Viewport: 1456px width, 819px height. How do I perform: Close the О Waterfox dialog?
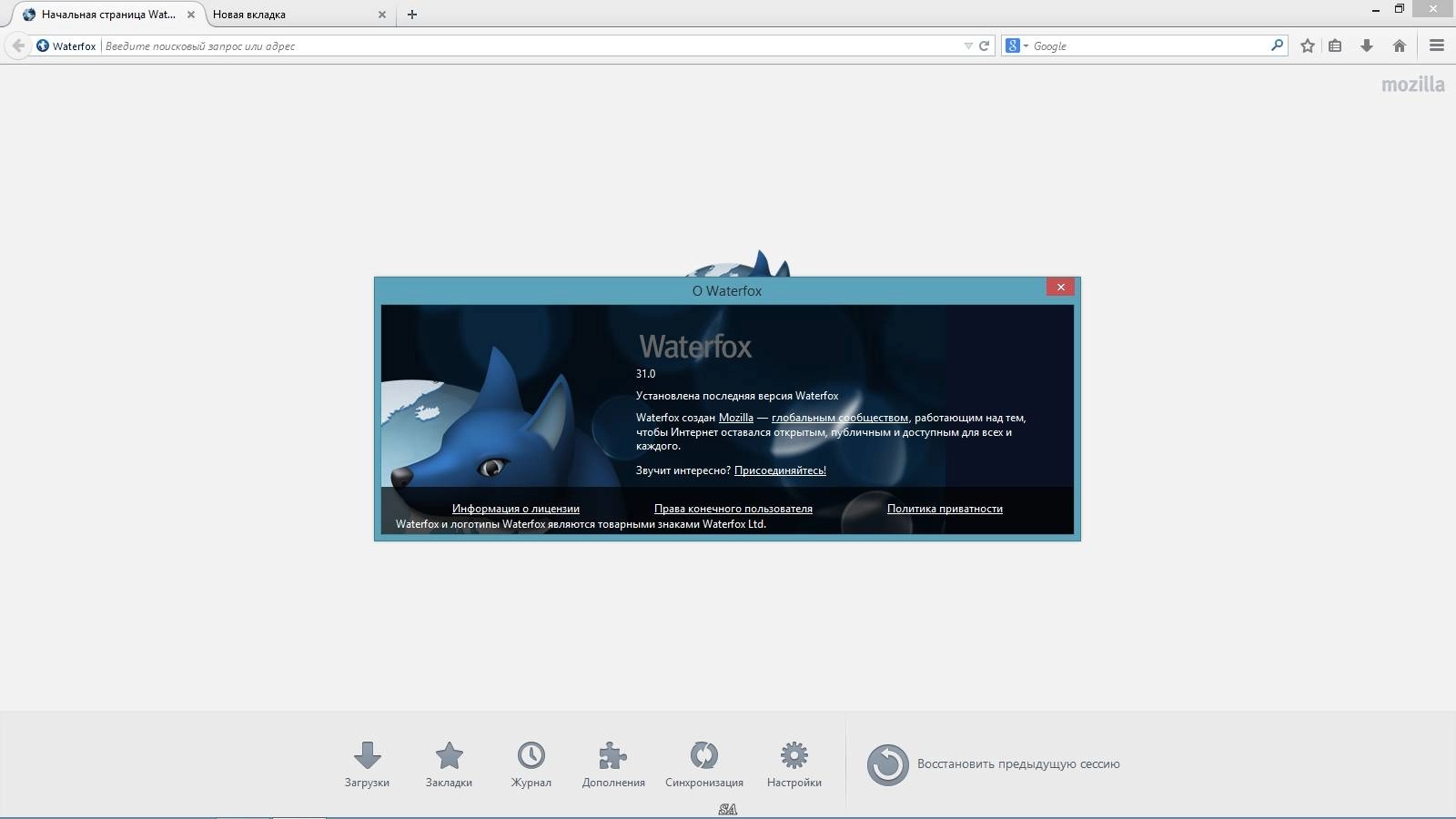coord(1060,287)
